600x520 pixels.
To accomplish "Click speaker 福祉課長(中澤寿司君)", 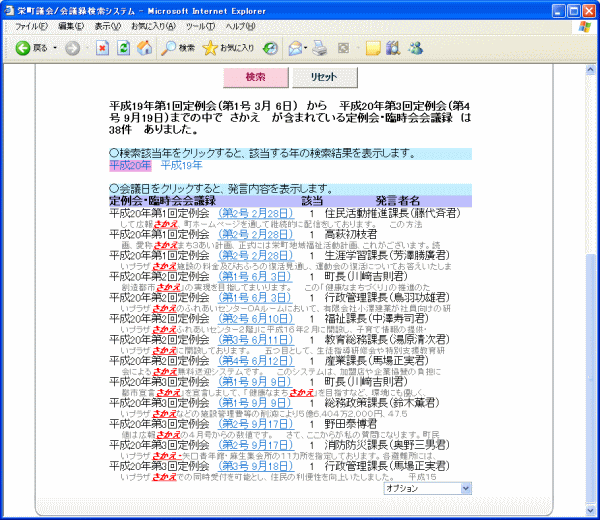I will click(377, 319).
